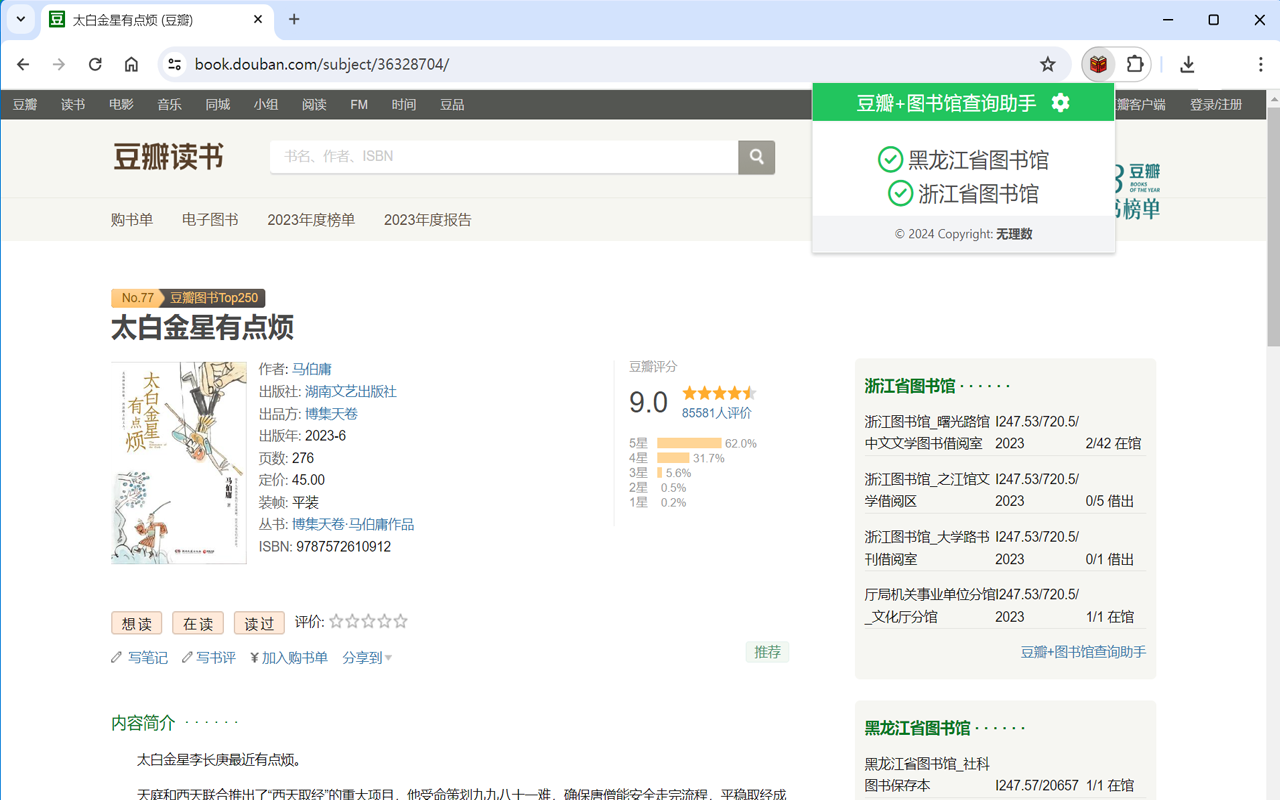
Task: Click the pencil icon next to 写笔记
Action: pos(117,657)
